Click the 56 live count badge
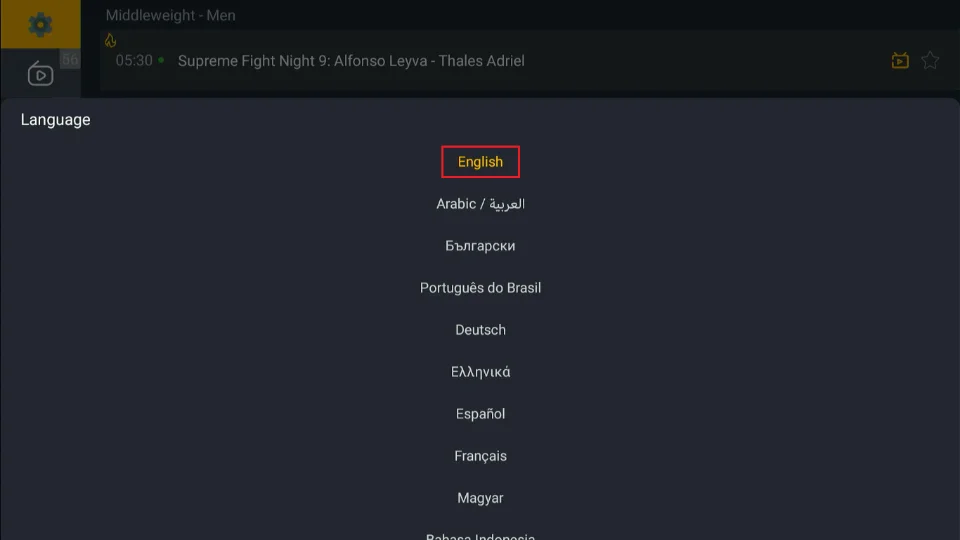 [x=70, y=59]
